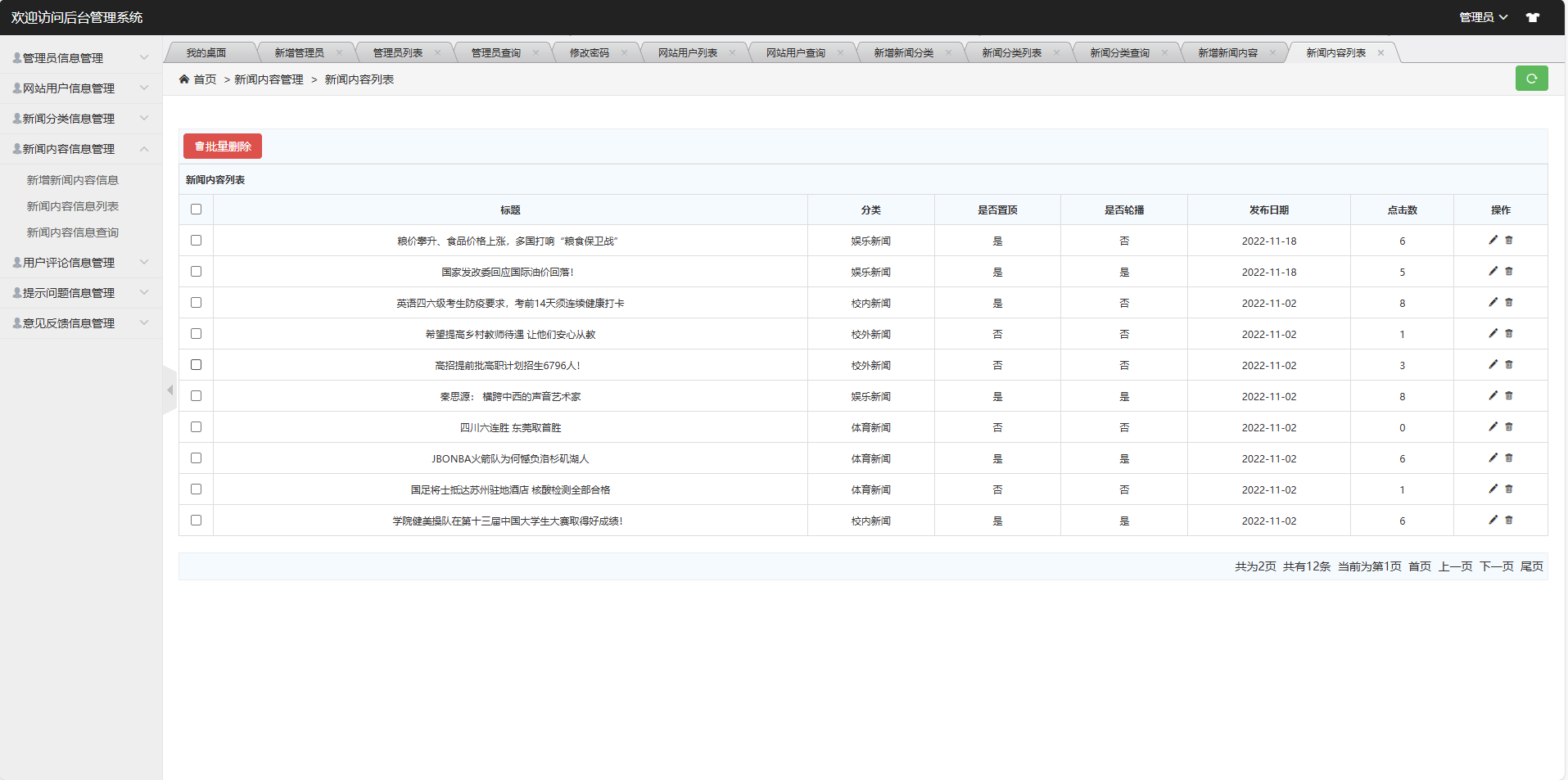Check the box for 高招提前批高职计划招生 row

click(196, 364)
